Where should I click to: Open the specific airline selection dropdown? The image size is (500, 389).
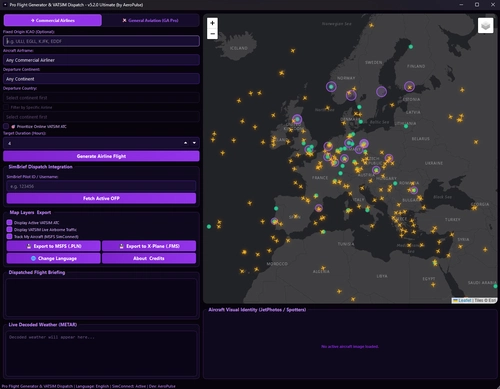pos(101,117)
